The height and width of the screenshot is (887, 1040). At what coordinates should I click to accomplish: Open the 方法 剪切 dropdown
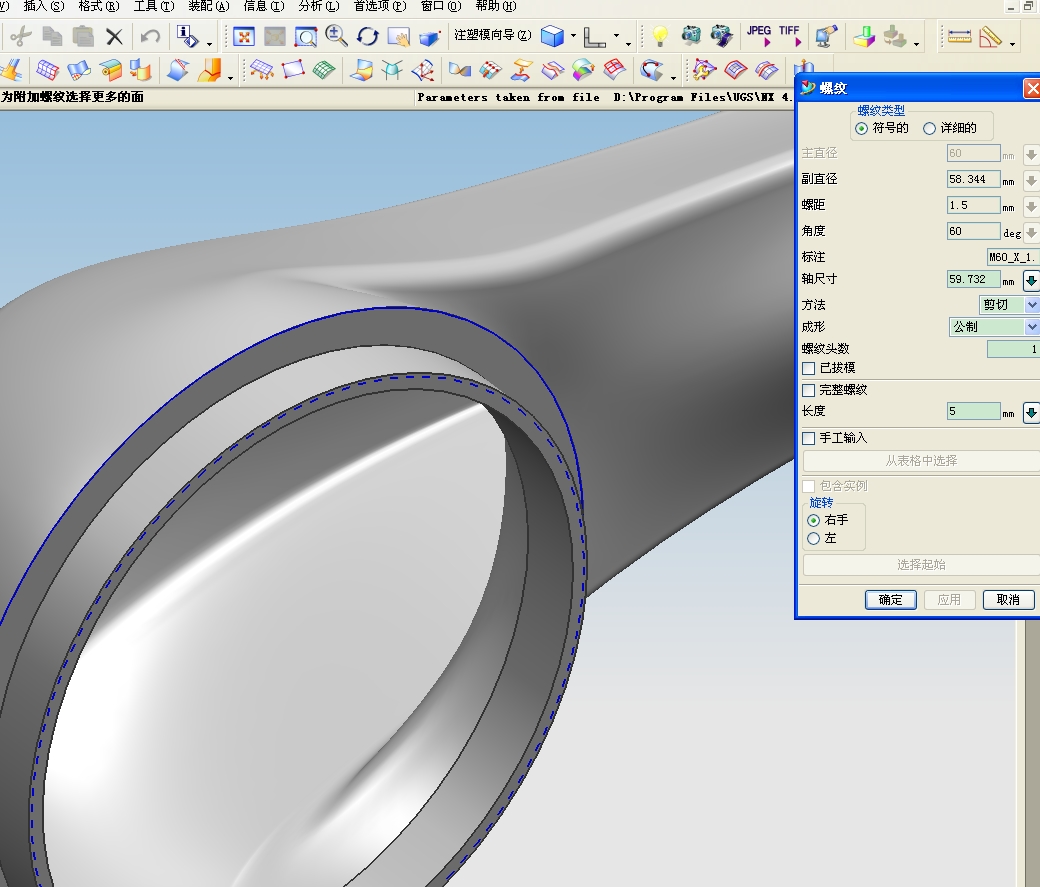click(1008, 305)
